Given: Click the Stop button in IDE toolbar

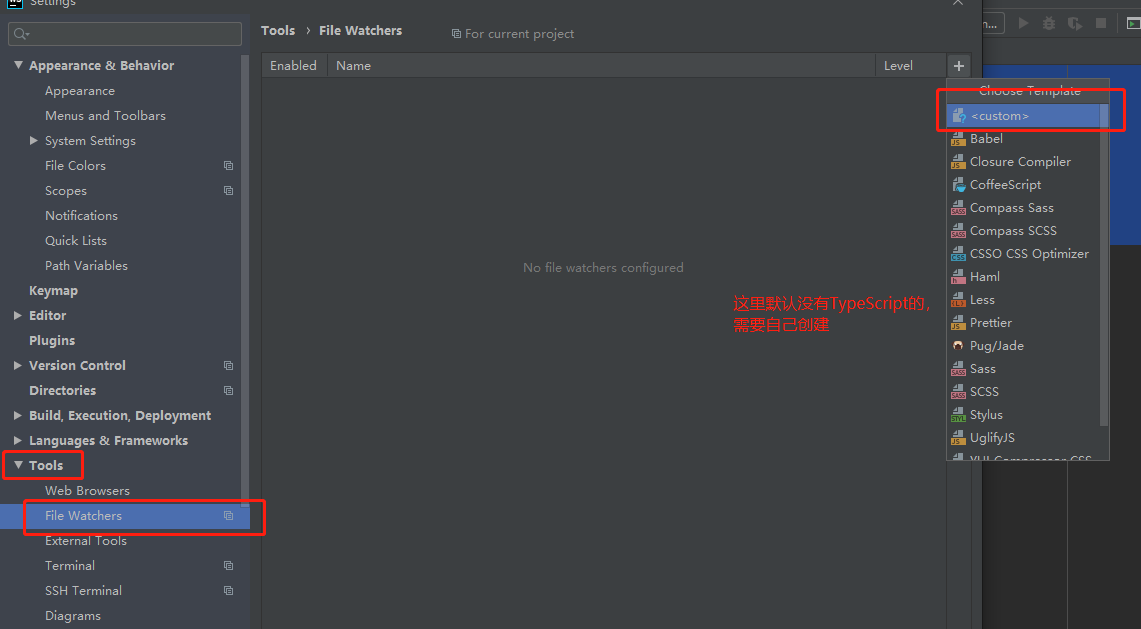Looking at the screenshot, I should [x=1101, y=23].
